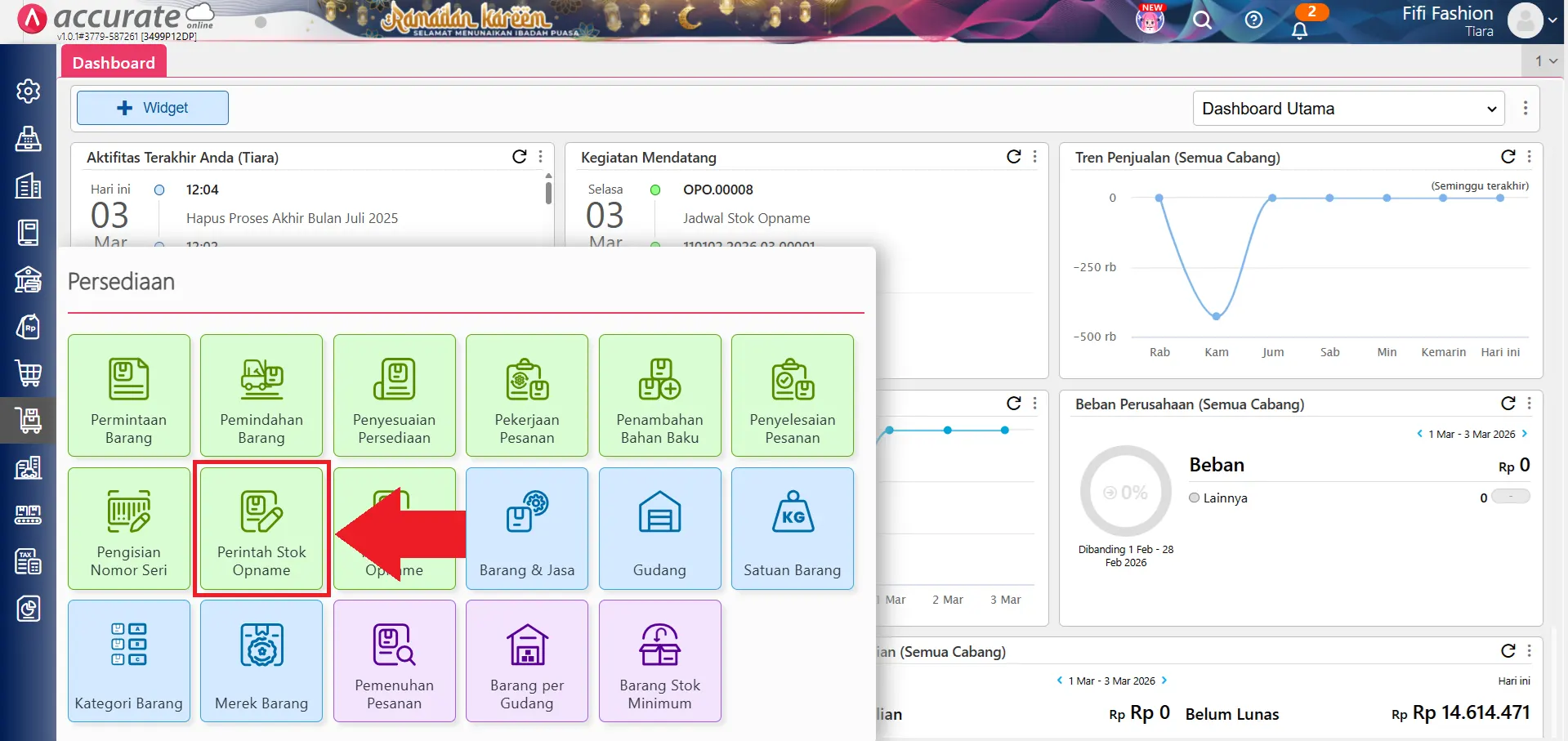
Task: Open the tab count dropdown showing 1
Action: pyautogui.click(x=1545, y=61)
